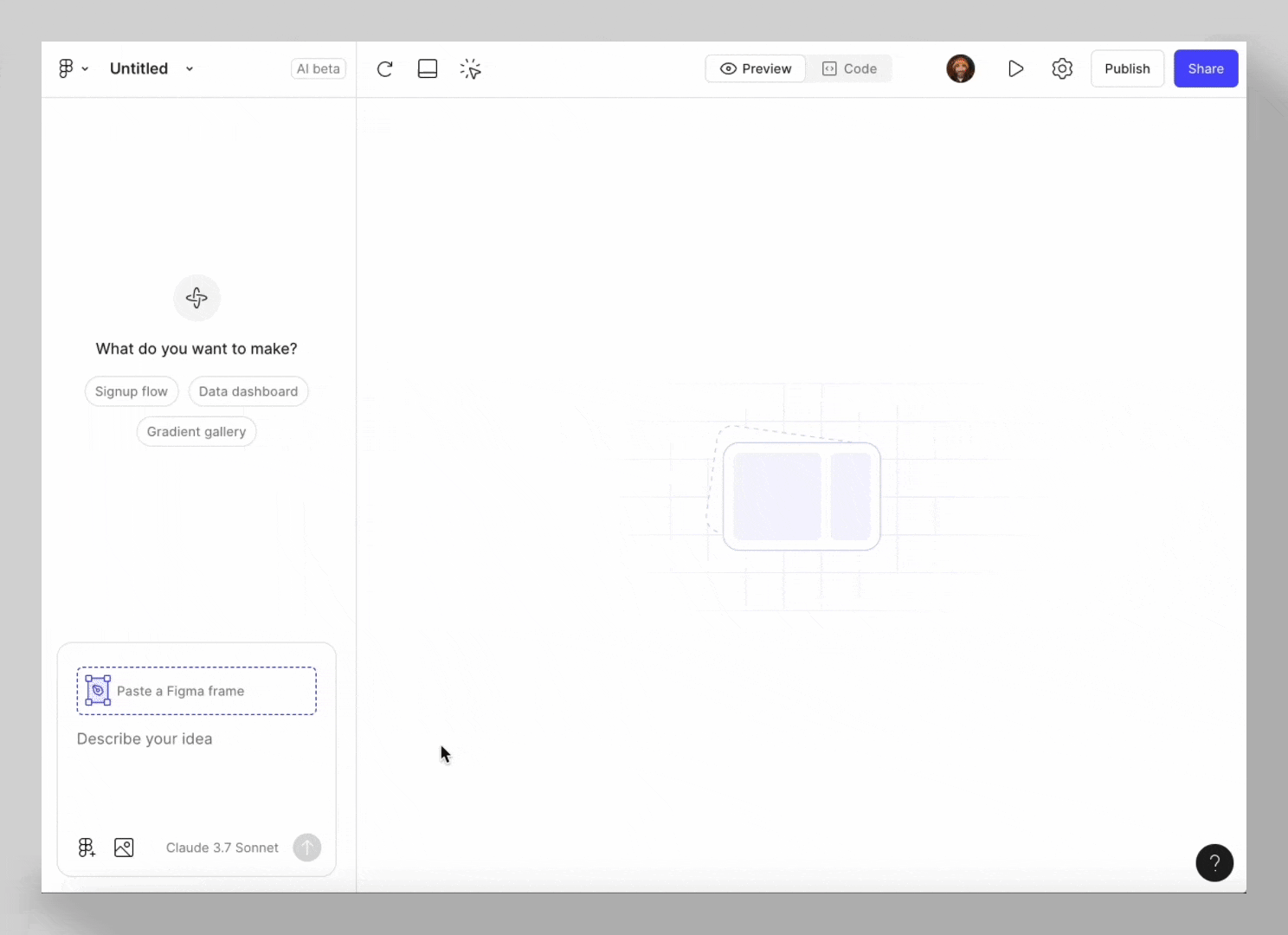Click the Publish button
The height and width of the screenshot is (935, 1288).
(1127, 68)
